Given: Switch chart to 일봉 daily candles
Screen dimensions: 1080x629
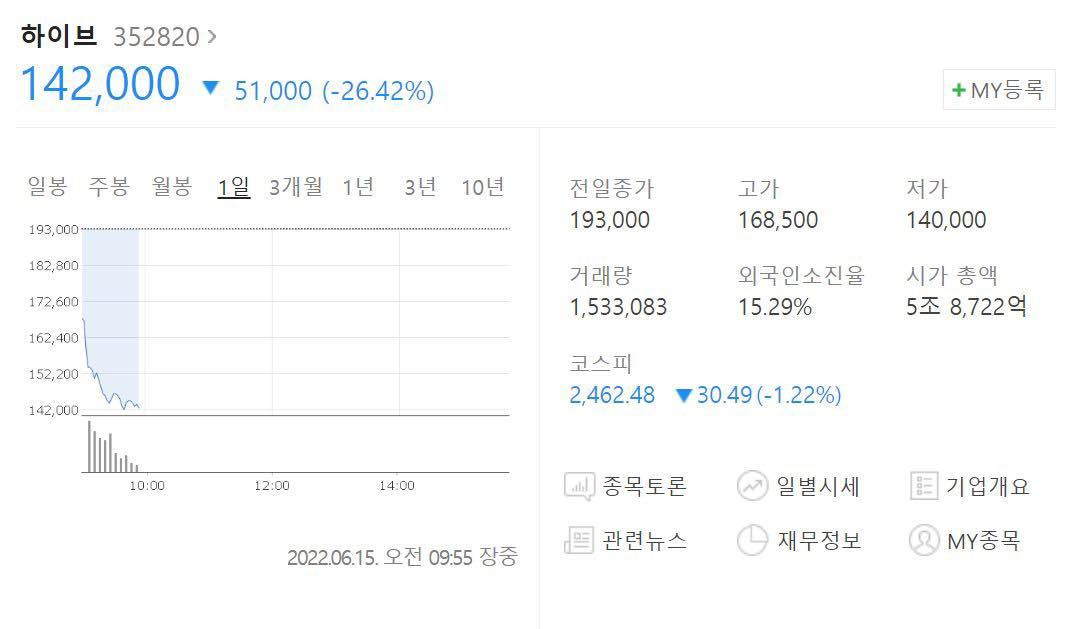Looking at the screenshot, I should [47, 187].
